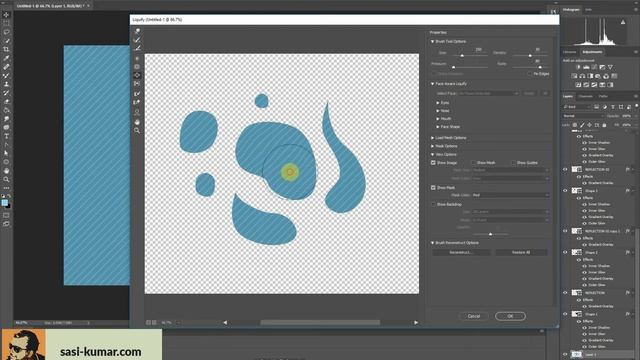Switch to the Channels tab
This screenshot has height=360, width=640.
pyautogui.click(x=585, y=96)
